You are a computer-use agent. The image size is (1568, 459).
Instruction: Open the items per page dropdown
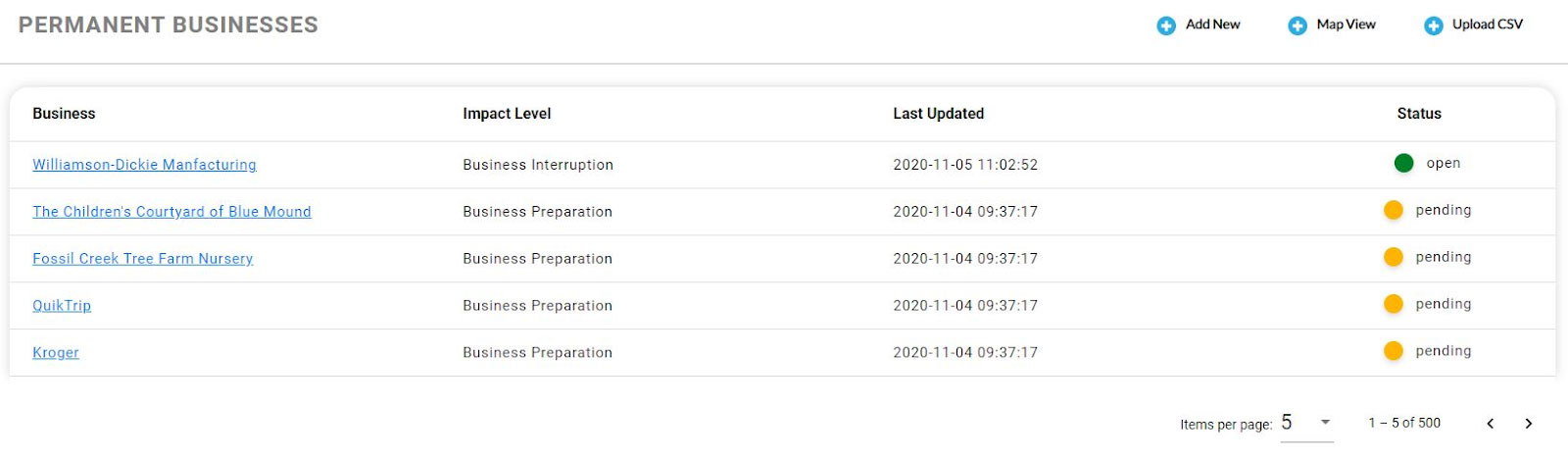point(1306,423)
